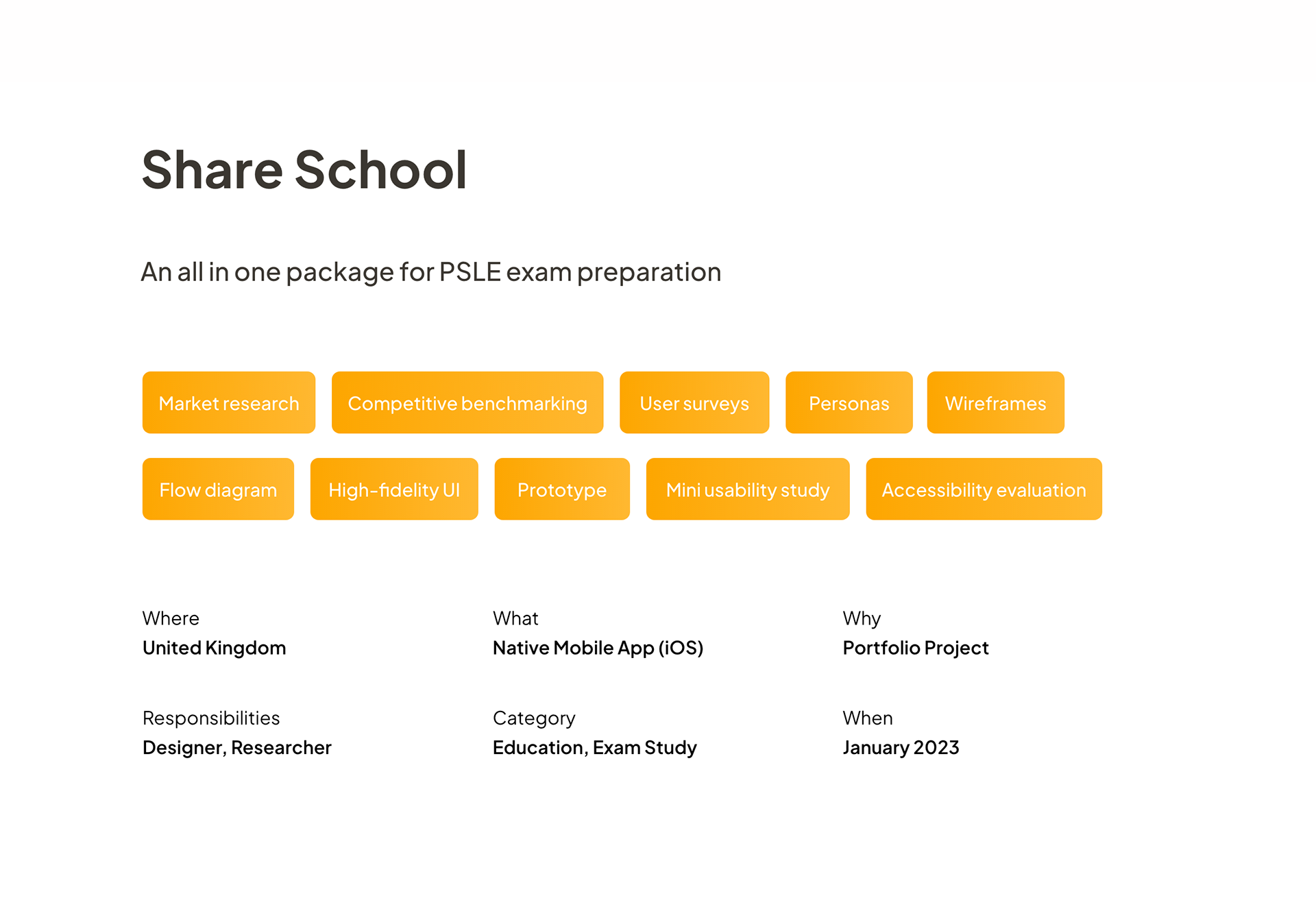Select the Prototype tag
The image size is (1316, 922).
[x=561, y=489]
